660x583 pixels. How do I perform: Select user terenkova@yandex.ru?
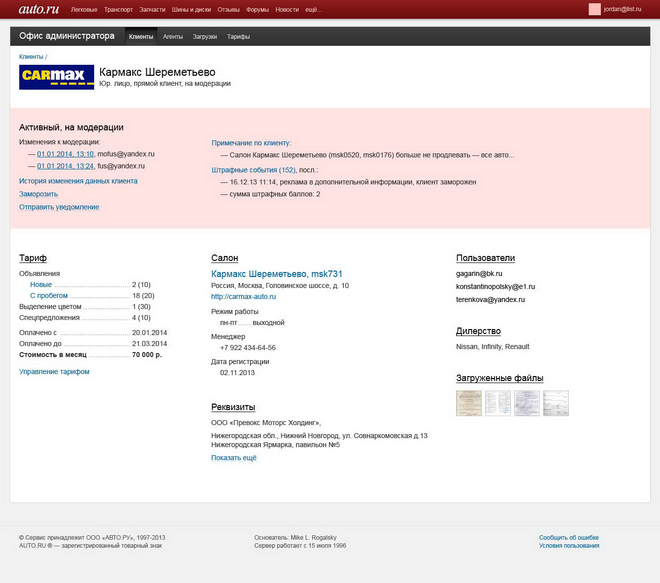(x=490, y=300)
